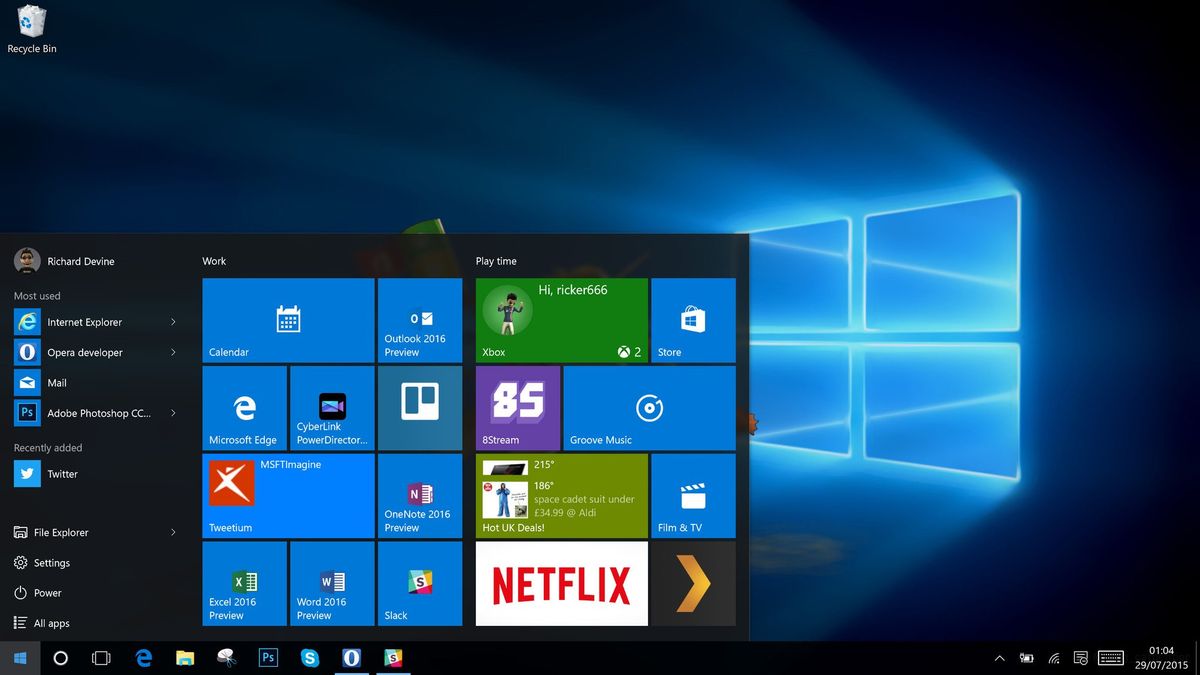
Task: Expand the Adobe Photoshop CC submenu arrow
Action: point(173,412)
